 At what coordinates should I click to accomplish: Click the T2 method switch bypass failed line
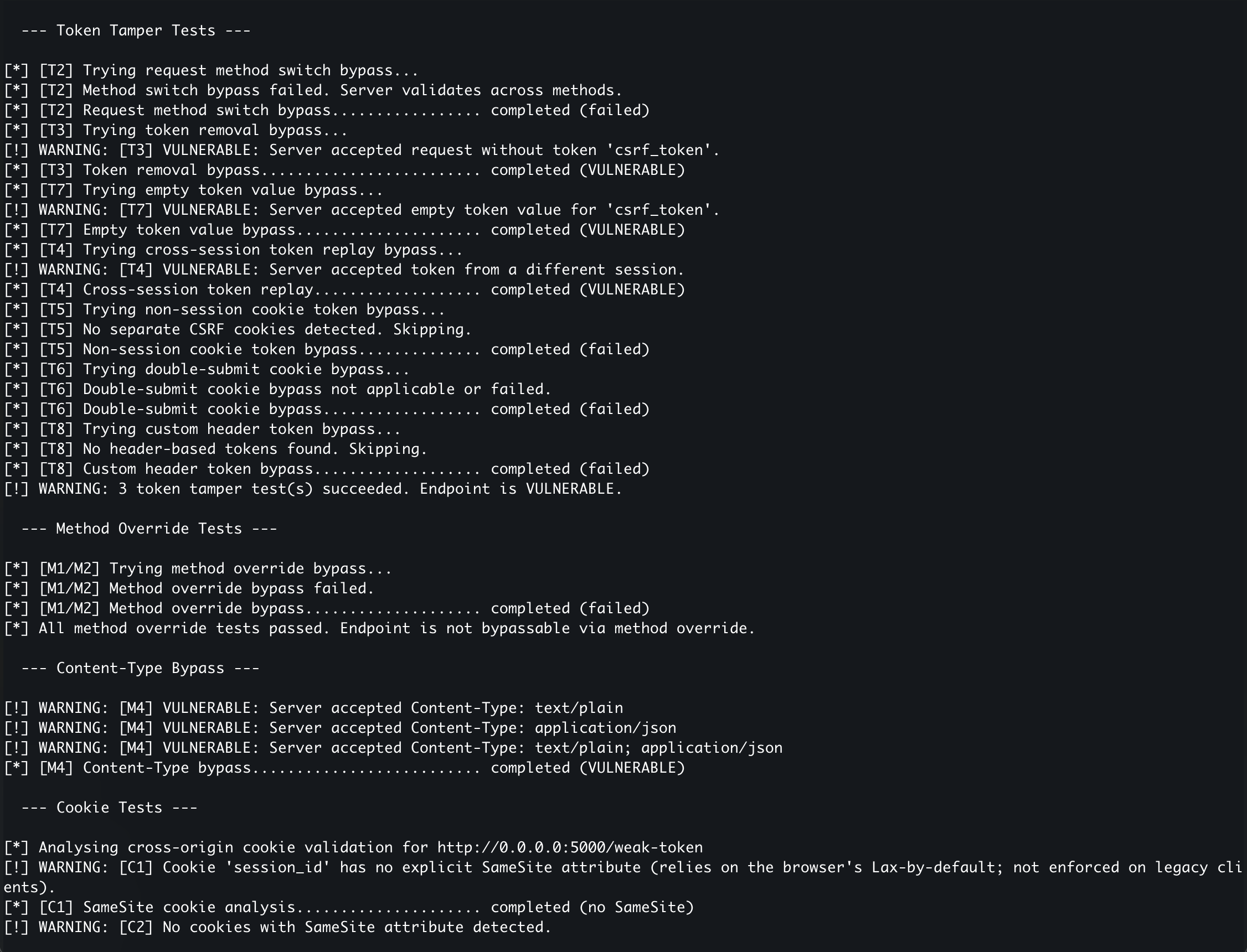point(313,90)
